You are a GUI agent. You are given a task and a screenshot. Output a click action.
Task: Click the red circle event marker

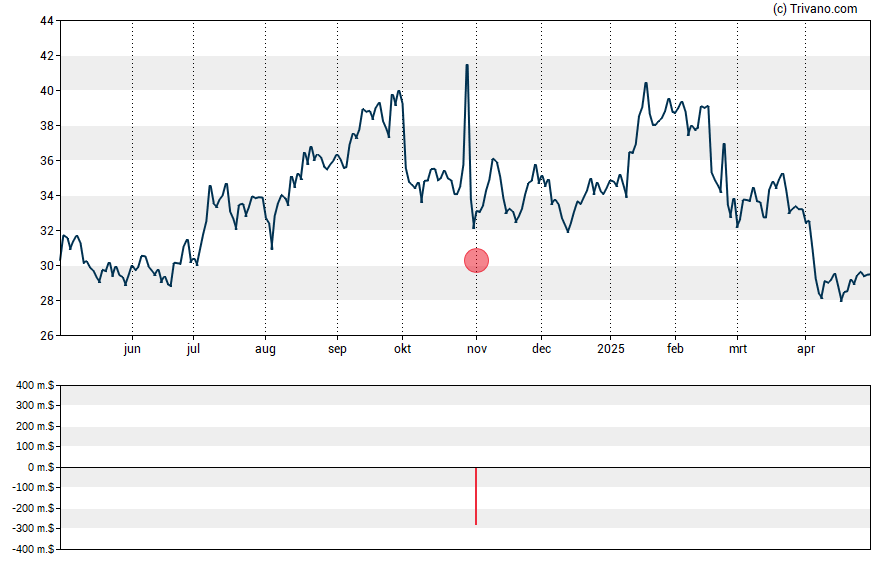tap(476, 260)
